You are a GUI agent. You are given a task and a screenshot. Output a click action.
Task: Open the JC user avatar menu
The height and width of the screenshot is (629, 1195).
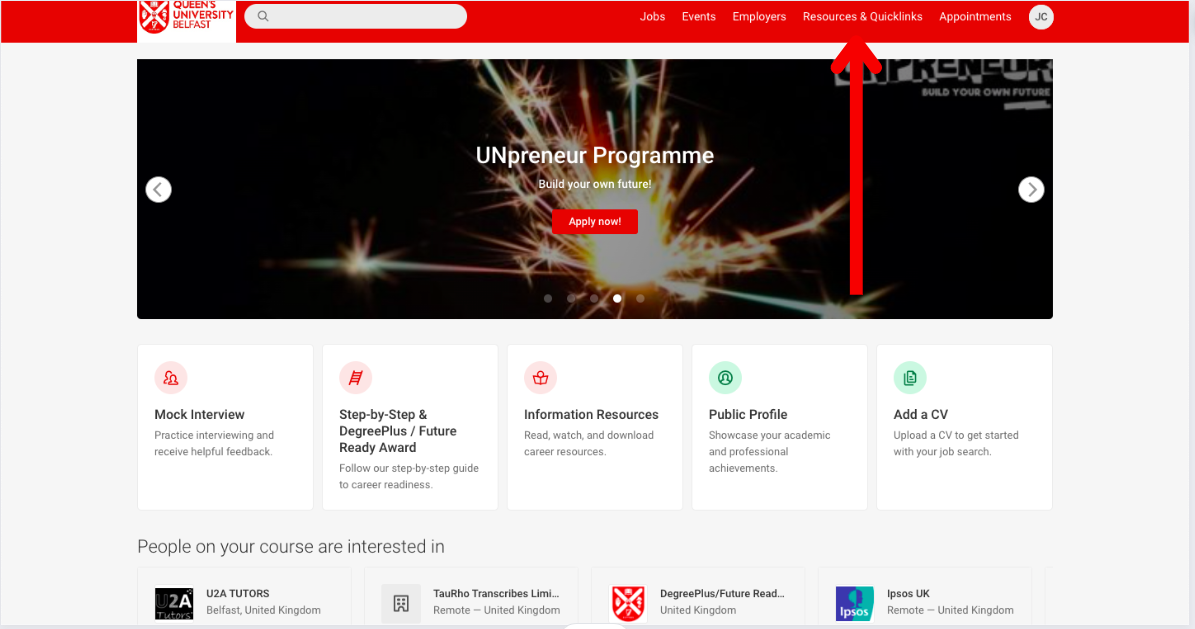pos(1041,17)
